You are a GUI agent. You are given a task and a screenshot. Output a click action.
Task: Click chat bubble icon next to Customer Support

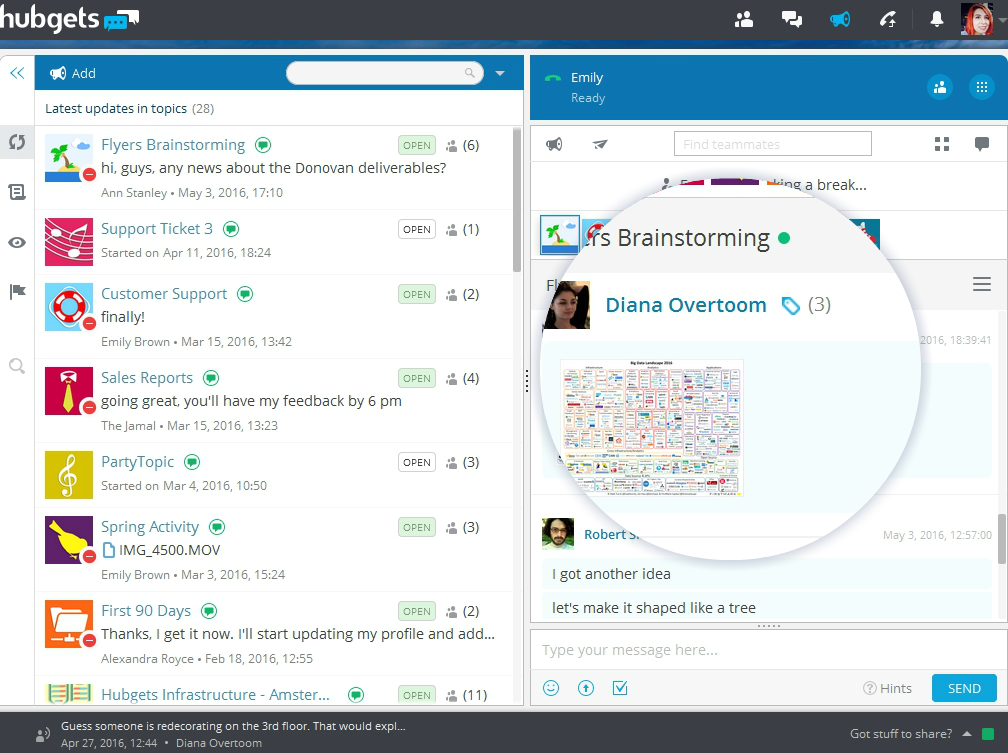tap(245, 295)
